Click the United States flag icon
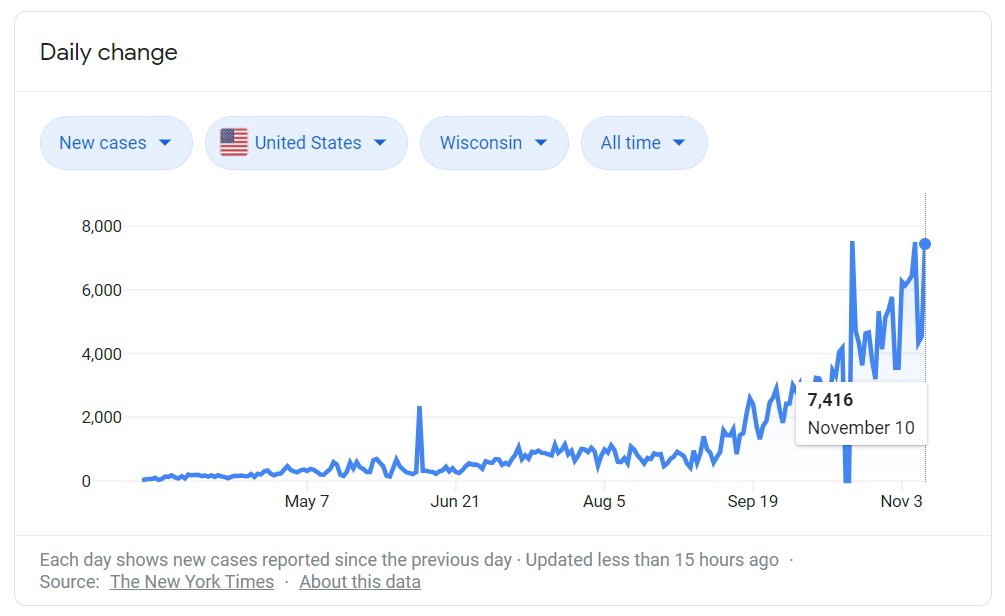The image size is (1005, 616). tap(234, 143)
